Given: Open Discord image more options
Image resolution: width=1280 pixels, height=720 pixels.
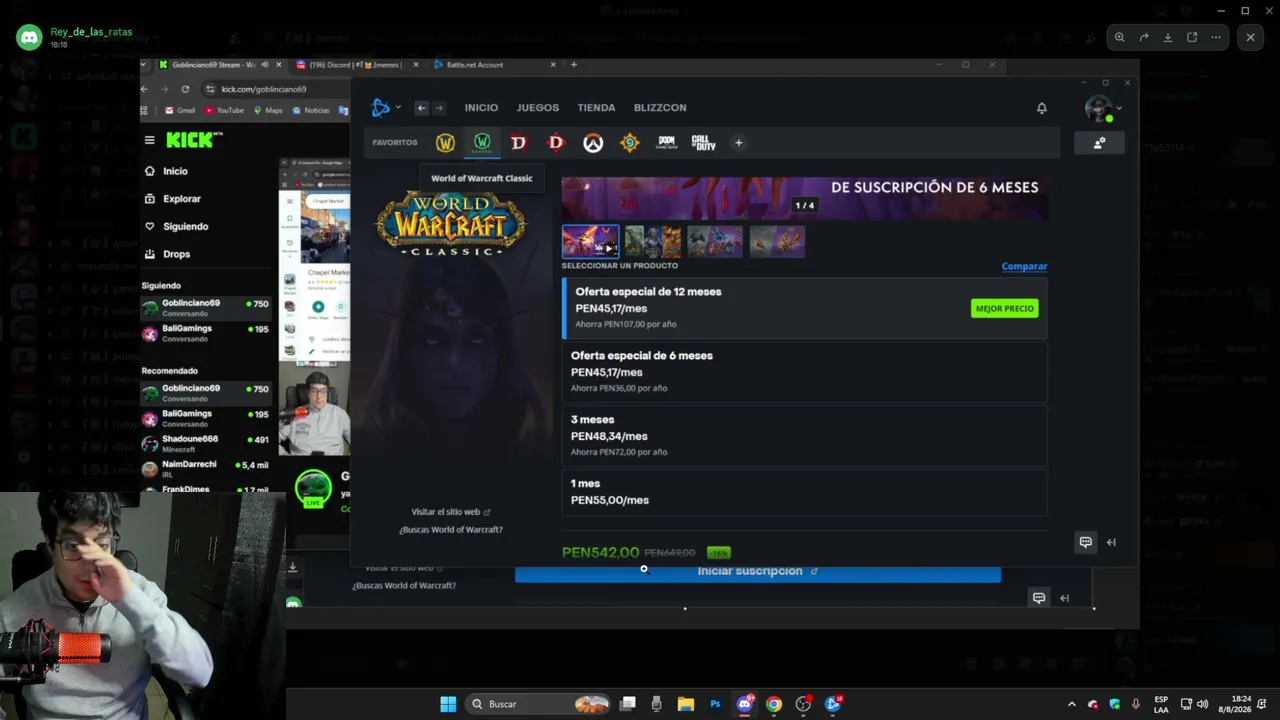Looking at the screenshot, I should [1216, 37].
